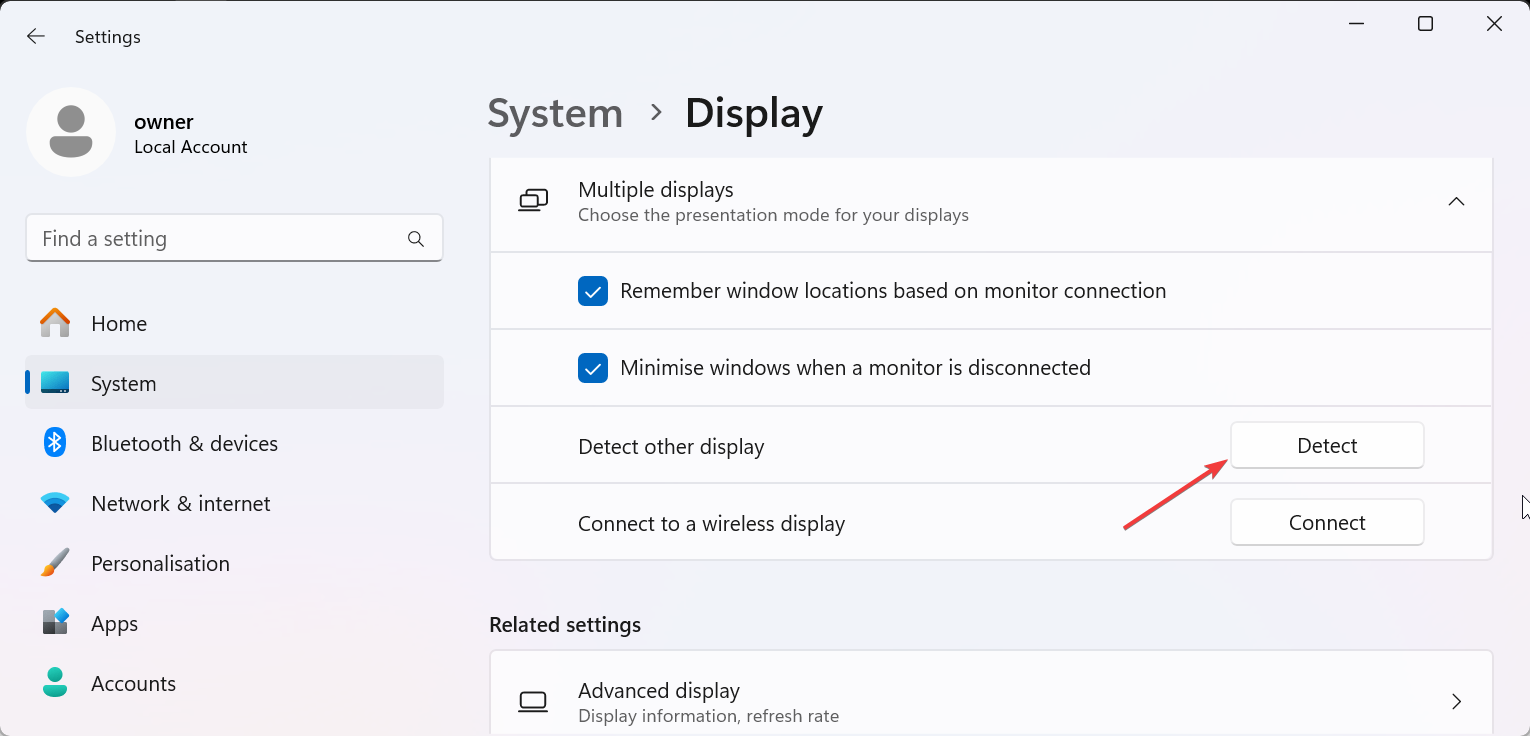Click the back arrow icon
The height and width of the screenshot is (736, 1530).
click(36, 37)
